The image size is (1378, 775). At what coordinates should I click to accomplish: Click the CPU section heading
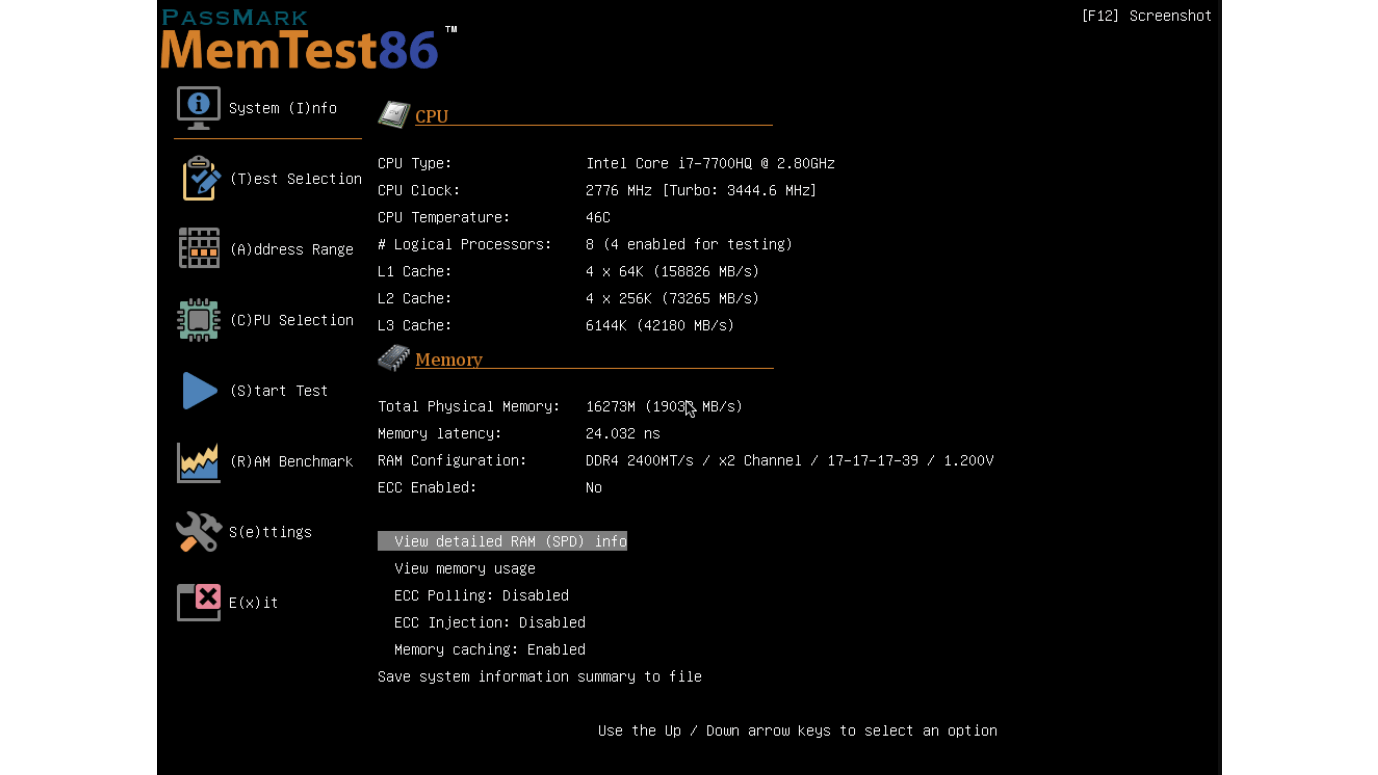(432, 116)
